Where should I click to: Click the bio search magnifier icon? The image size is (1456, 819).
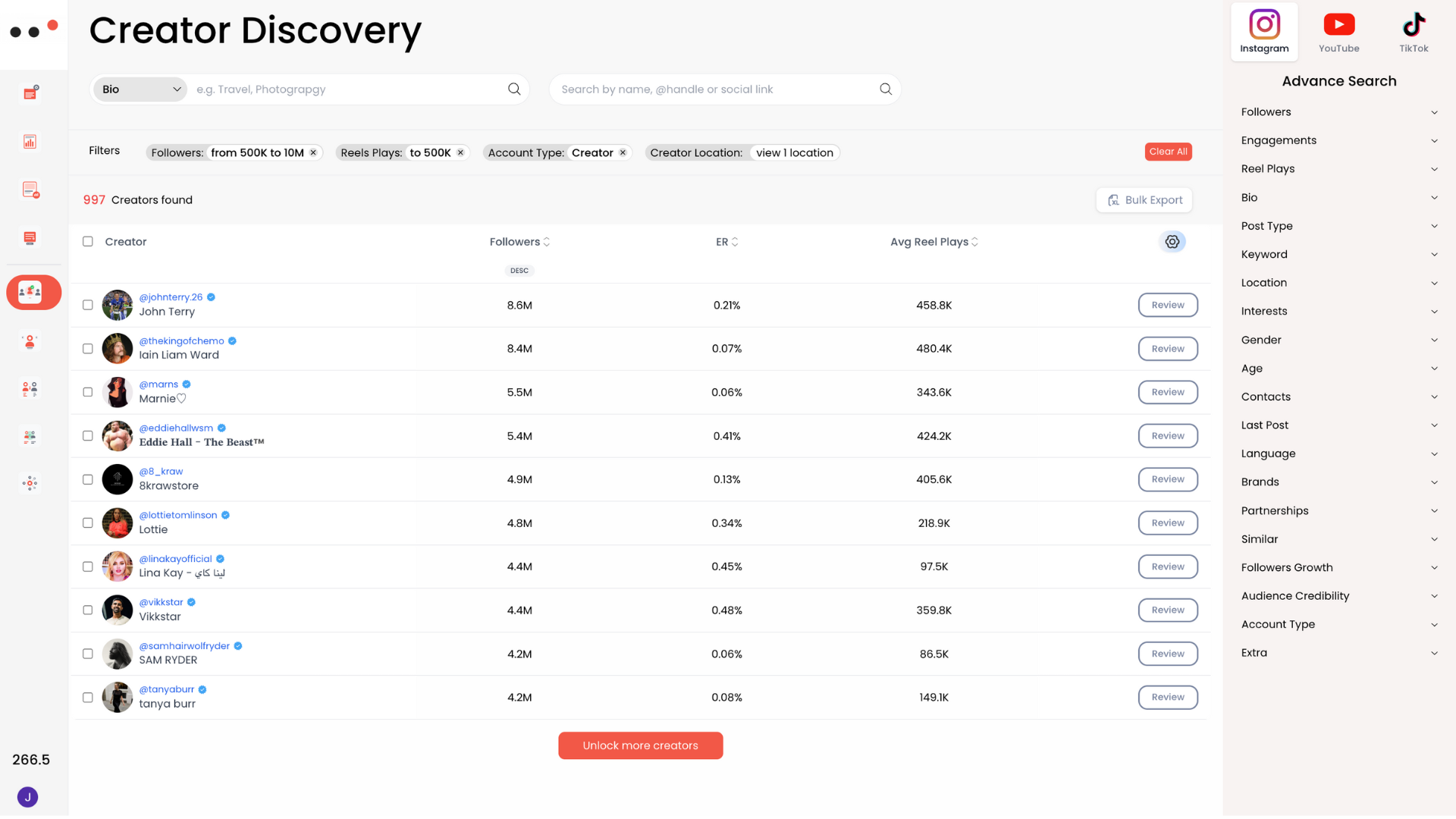(x=514, y=89)
